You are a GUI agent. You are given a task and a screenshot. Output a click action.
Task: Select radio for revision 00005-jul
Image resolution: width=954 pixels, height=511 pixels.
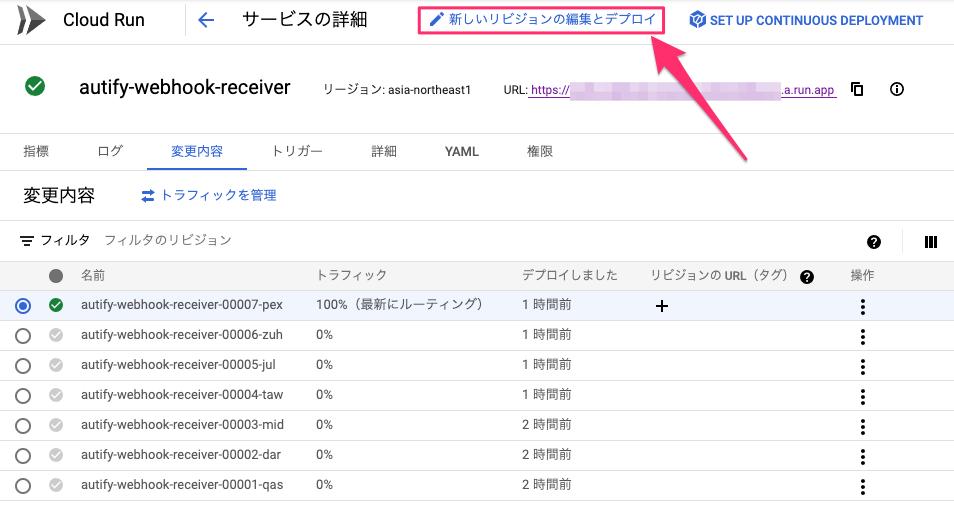click(23, 366)
